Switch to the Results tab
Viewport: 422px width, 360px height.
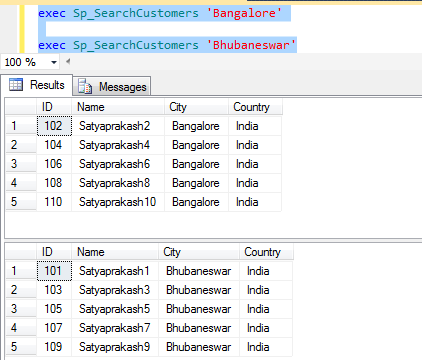[37, 85]
